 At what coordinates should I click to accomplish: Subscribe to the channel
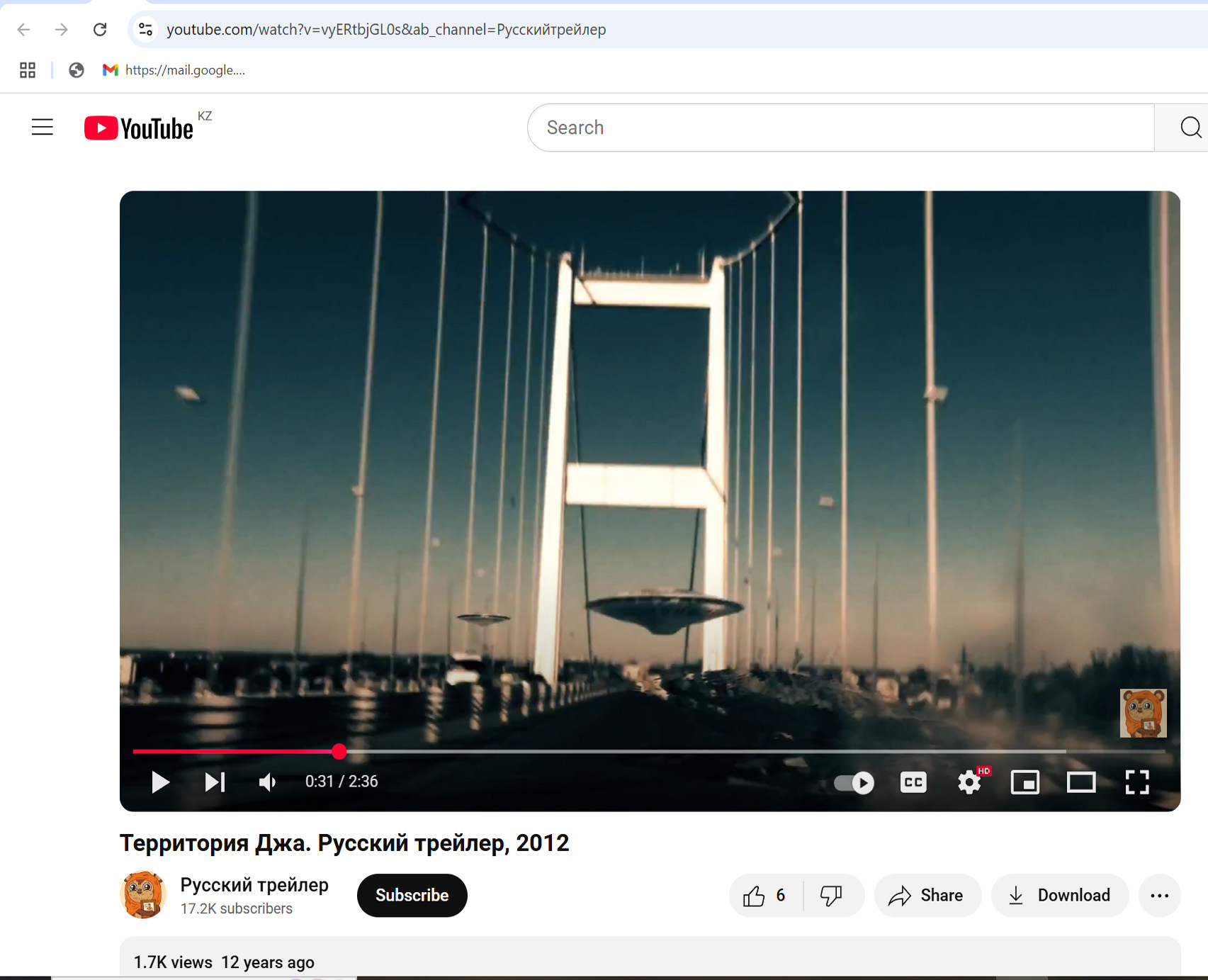(412, 896)
